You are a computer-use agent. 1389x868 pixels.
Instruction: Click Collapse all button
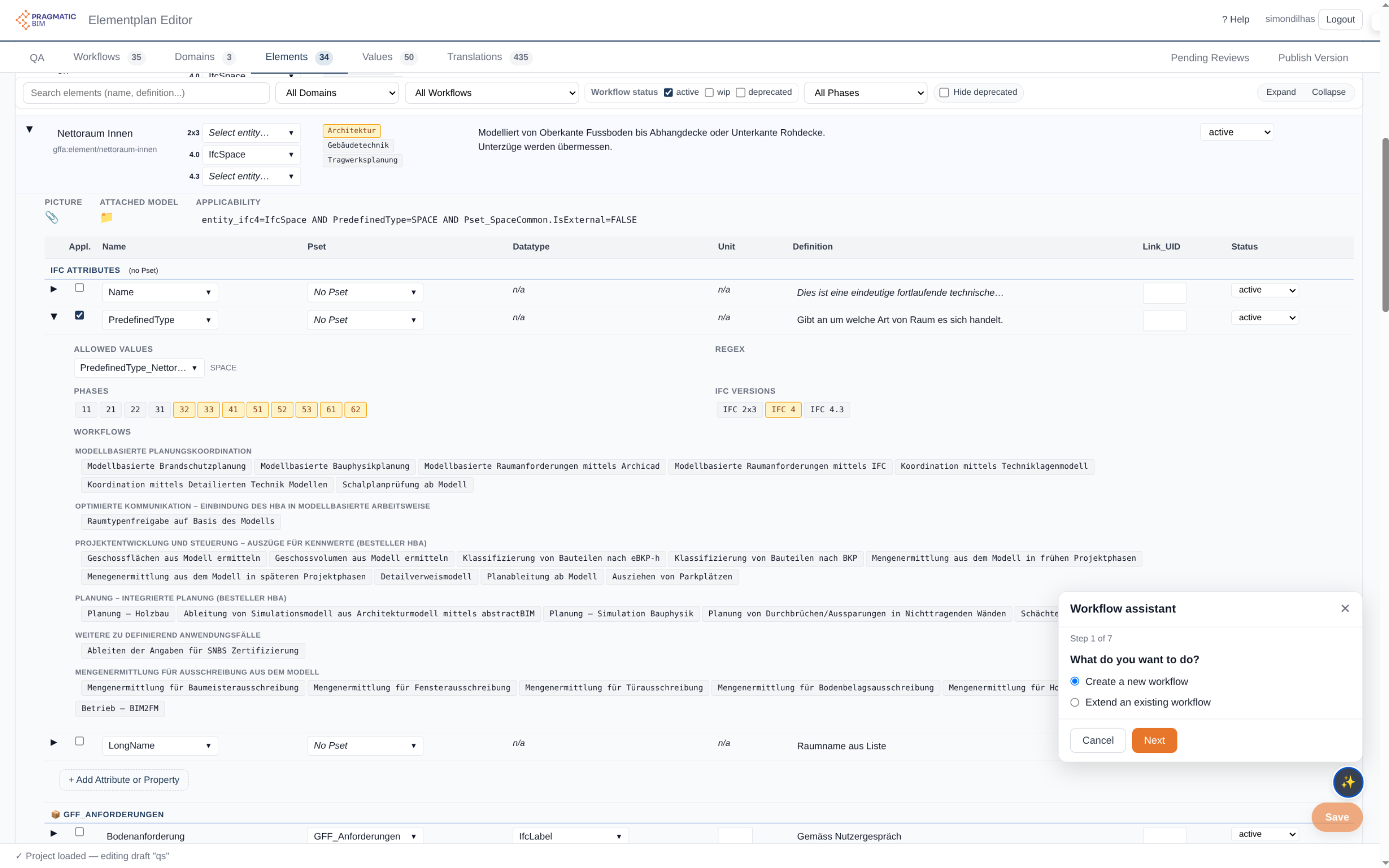[x=1328, y=92]
